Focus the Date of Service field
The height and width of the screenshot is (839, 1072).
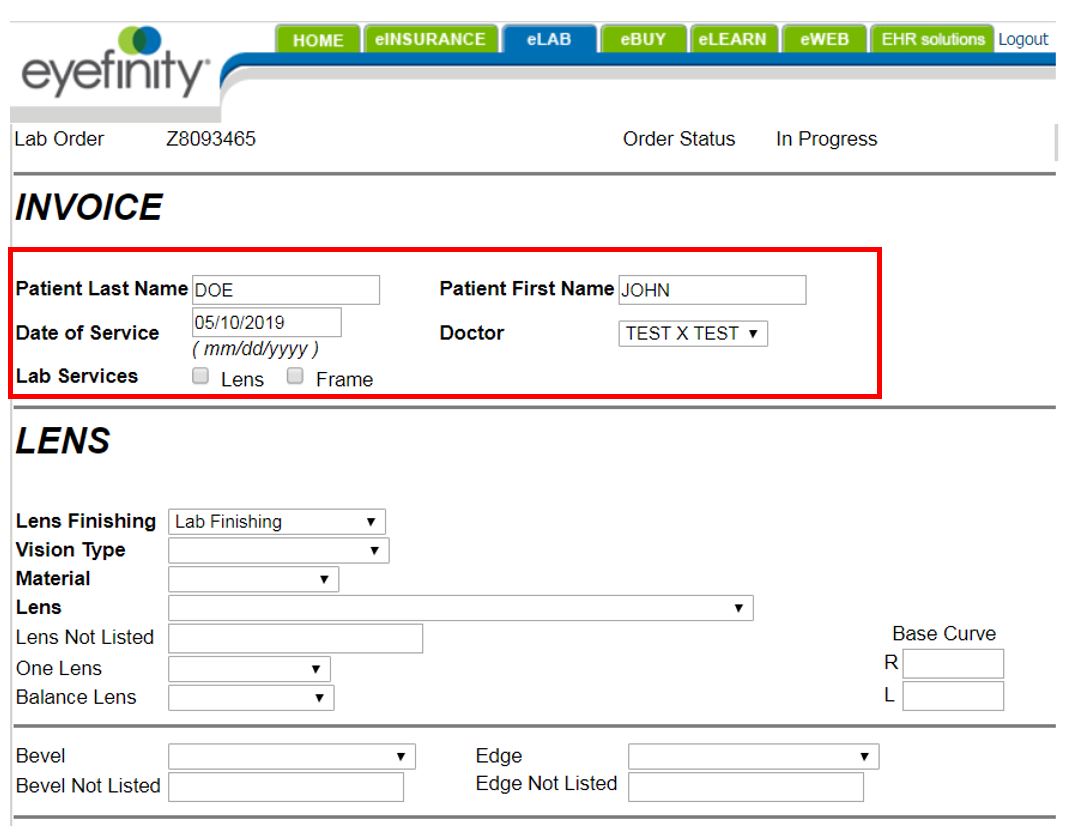266,322
